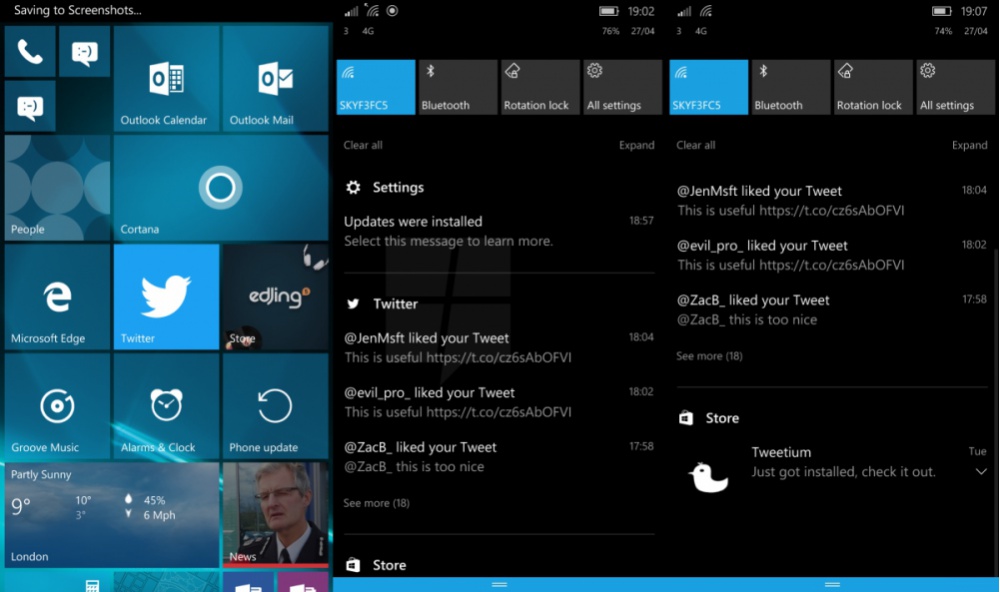This screenshot has width=1000, height=592.
Task: Tap battery icon in 19:02 status bar
Action: 609,11
